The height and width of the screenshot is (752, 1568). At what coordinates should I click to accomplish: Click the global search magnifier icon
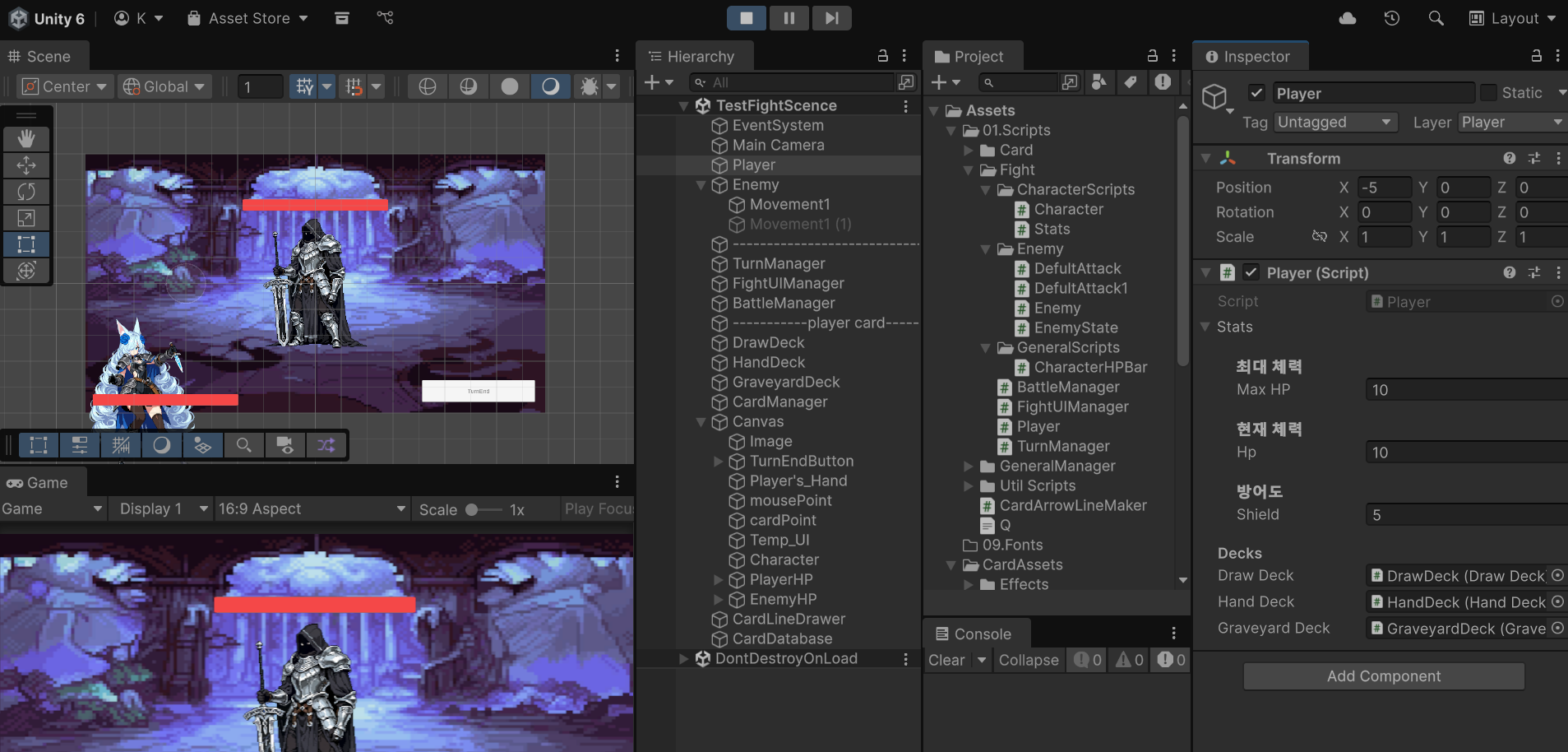[x=1436, y=18]
